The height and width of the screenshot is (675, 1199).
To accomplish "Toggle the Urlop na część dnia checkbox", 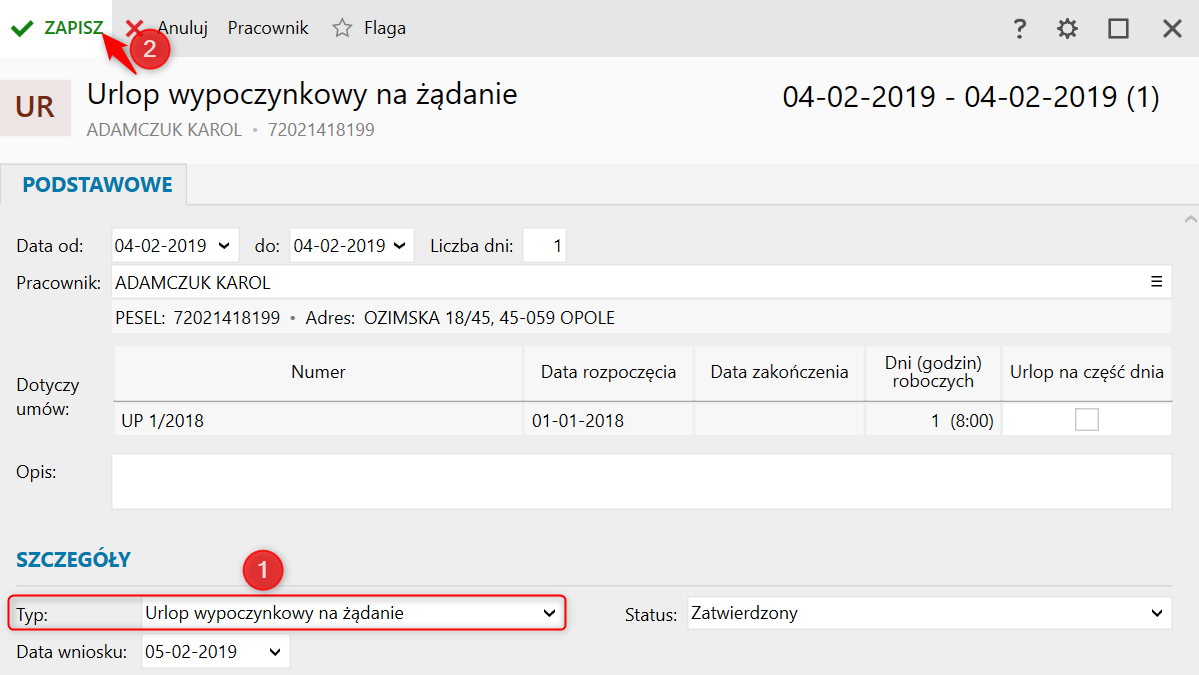I will pyautogui.click(x=1086, y=420).
